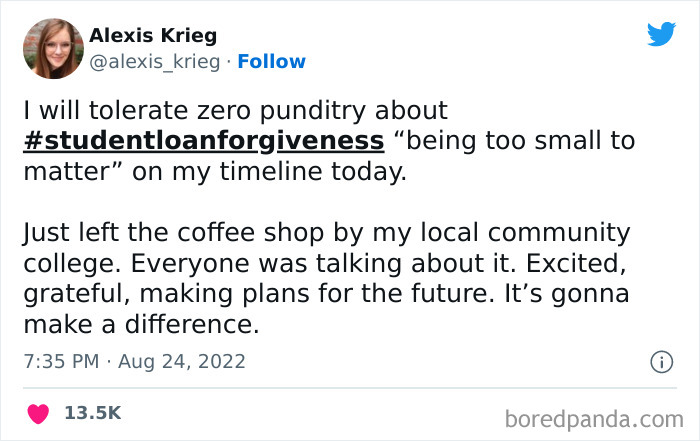Open the #studentloanforgiveness hashtag
The height and width of the screenshot is (441, 700).
coord(203,140)
